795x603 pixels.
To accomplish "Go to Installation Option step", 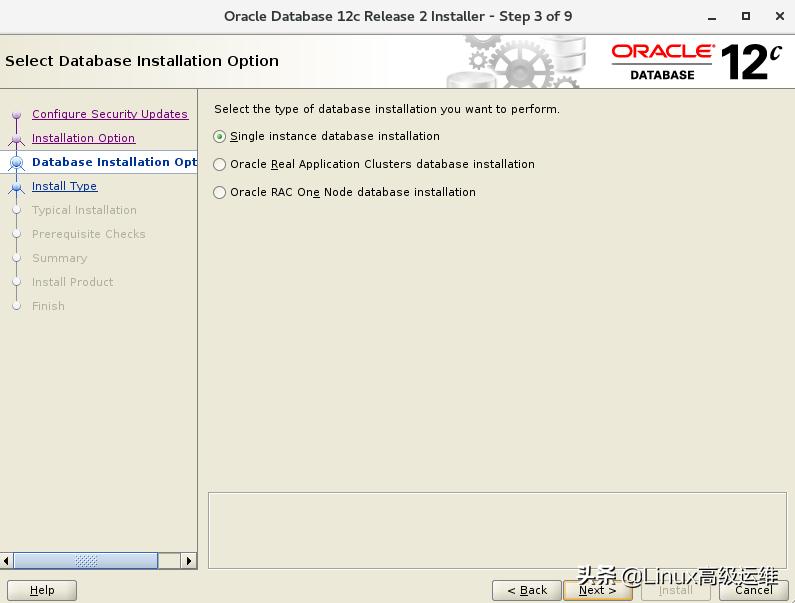I will [x=83, y=138].
